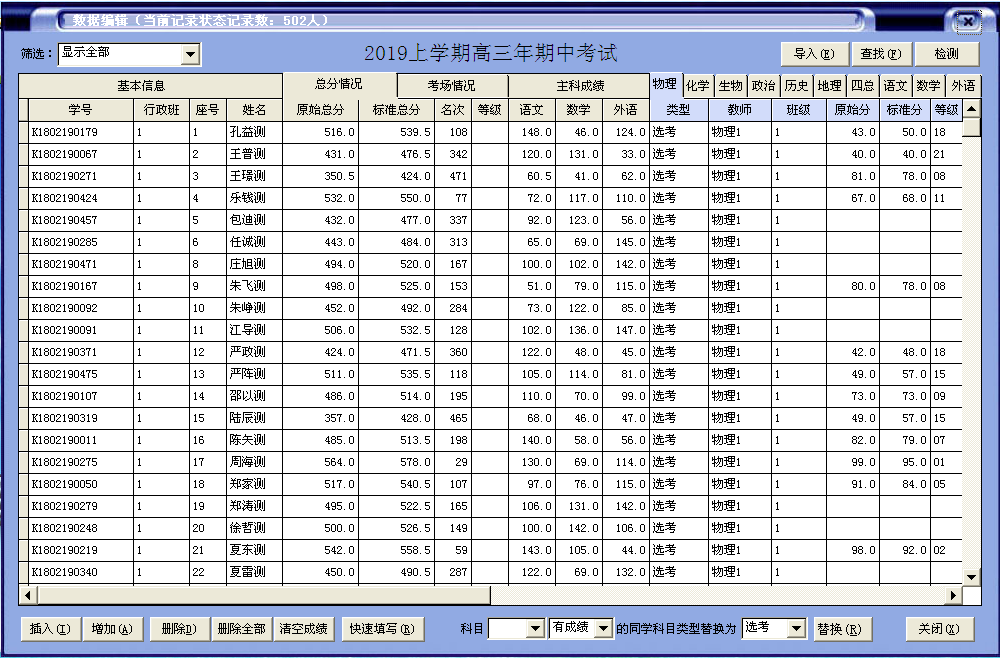Click the 导入(E) import button
Viewport: 1000px width, 658px height.
(814, 54)
